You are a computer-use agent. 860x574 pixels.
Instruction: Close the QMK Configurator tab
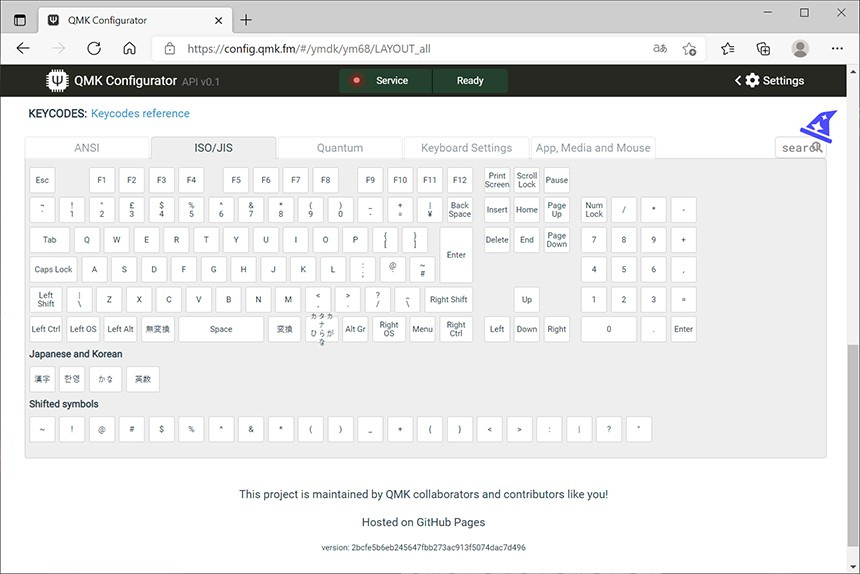(218, 20)
